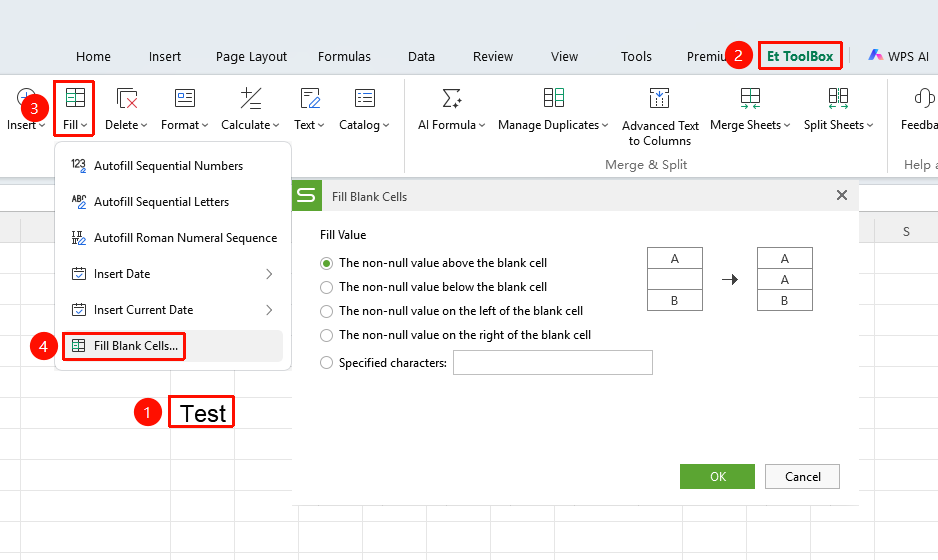Expand the Insert Date submenu arrow

(269, 274)
